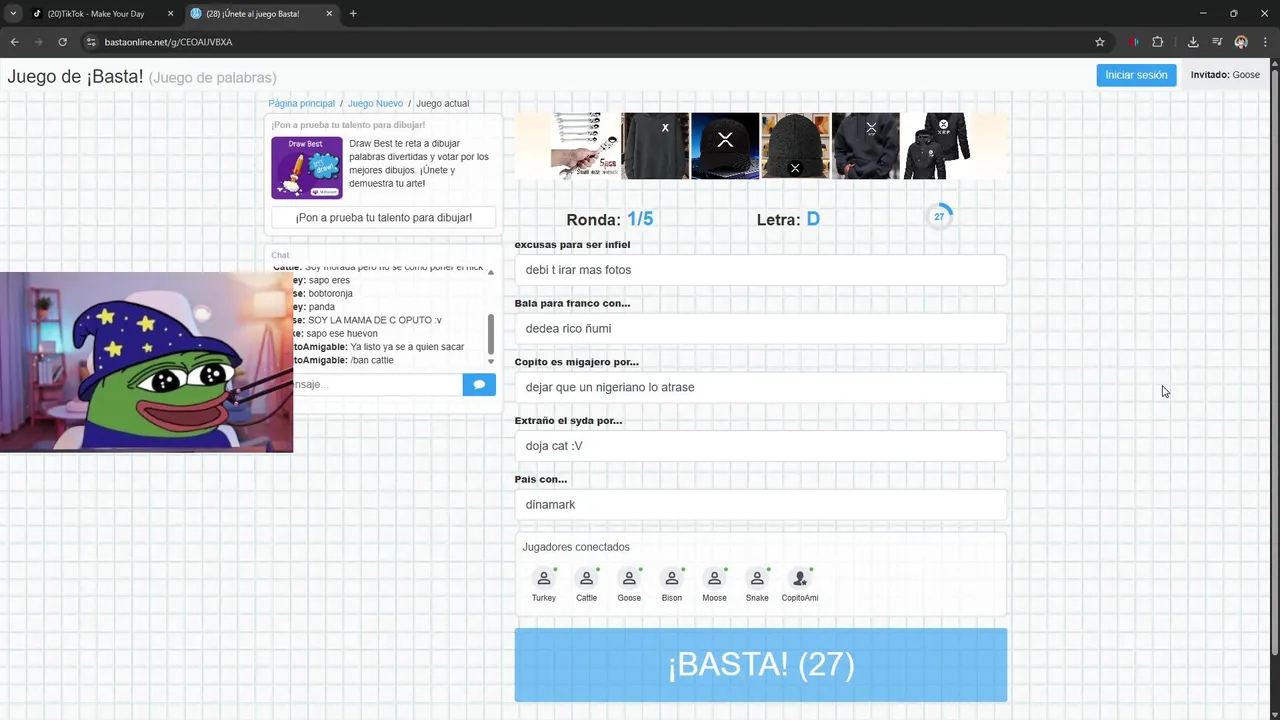Open the Chrome profile avatar
Image resolution: width=1280 pixels, height=720 pixels.
click(x=1241, y=42)
